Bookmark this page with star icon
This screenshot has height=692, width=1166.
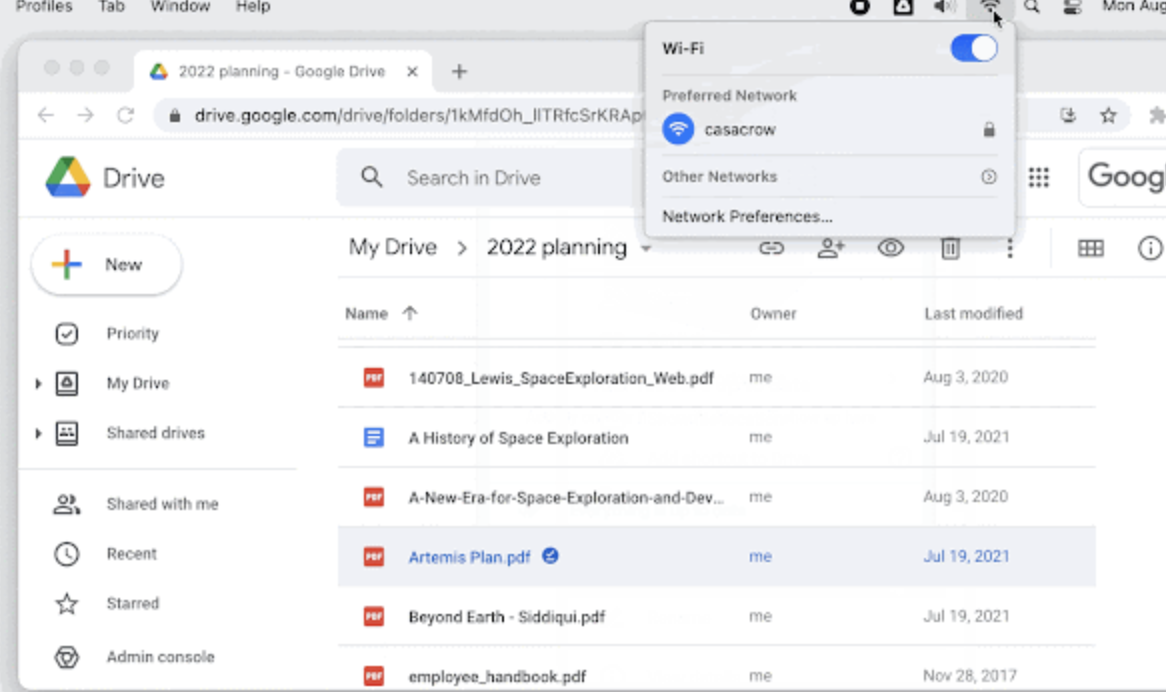(x=1108, y=115)
